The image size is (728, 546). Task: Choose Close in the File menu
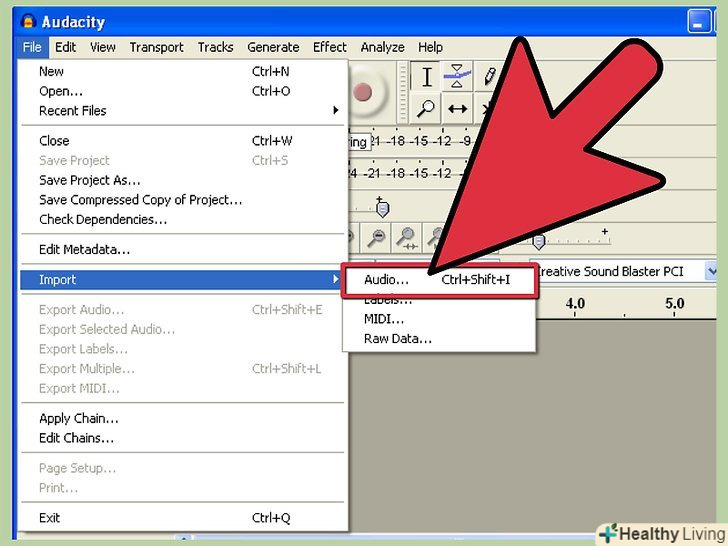[183, 141]
